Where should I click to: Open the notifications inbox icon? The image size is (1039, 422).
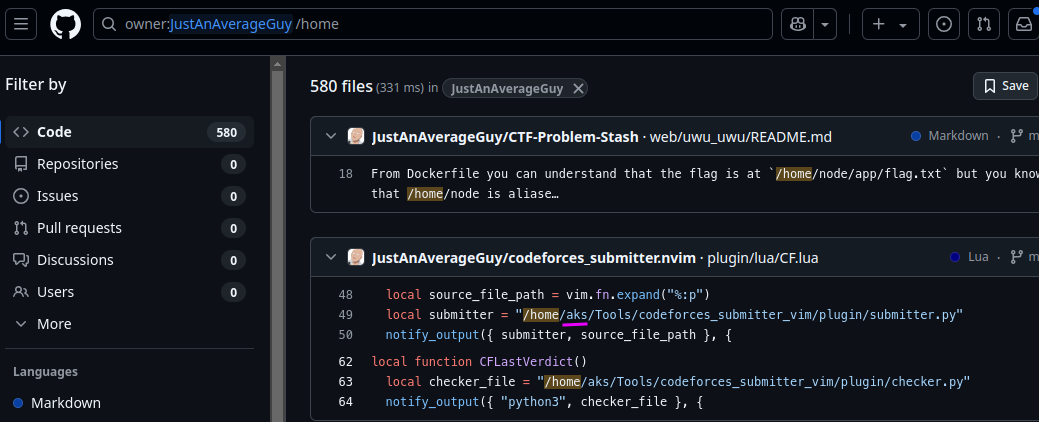tap(1024, 25)
